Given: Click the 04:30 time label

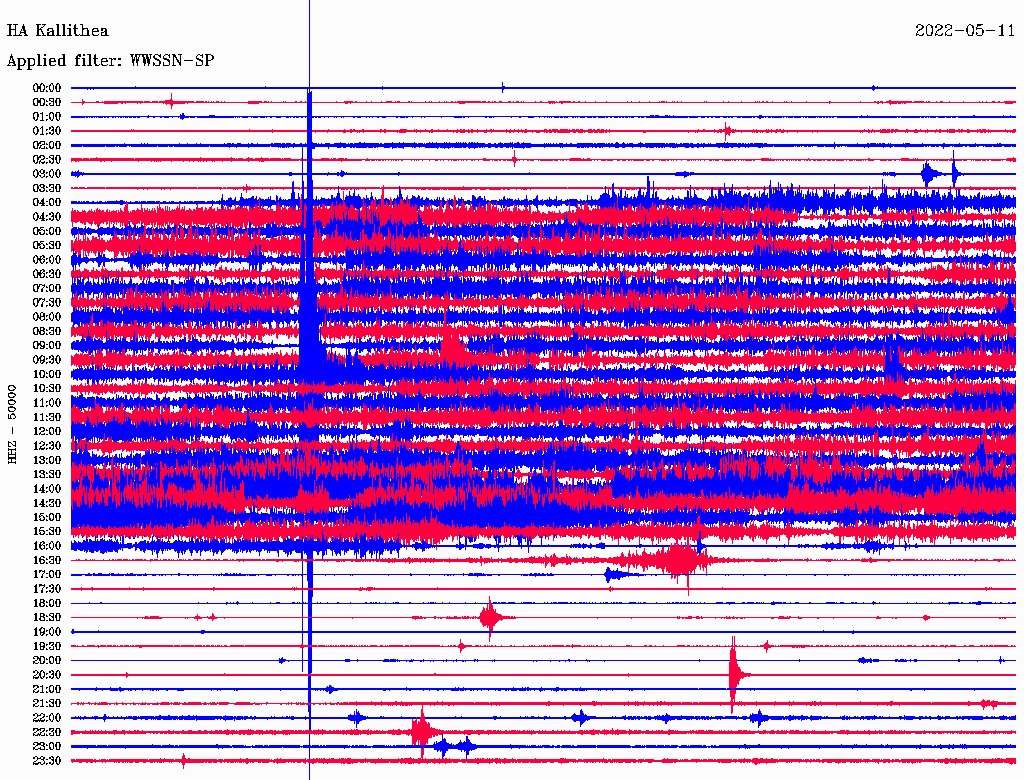Looking at the screenshot, I should pos(47,217).
